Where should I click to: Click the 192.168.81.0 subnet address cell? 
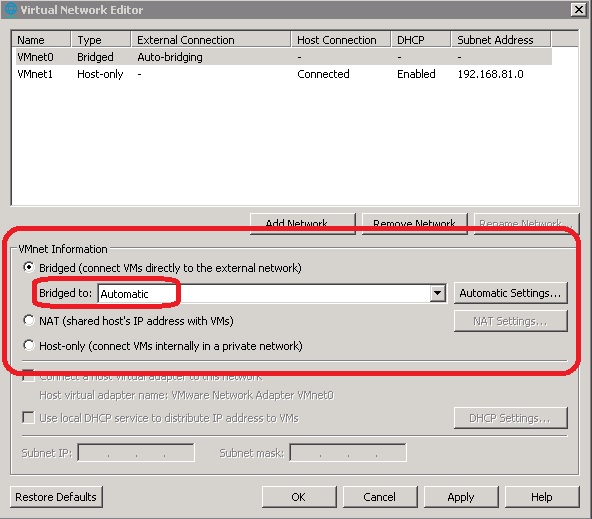click(490, 74)
